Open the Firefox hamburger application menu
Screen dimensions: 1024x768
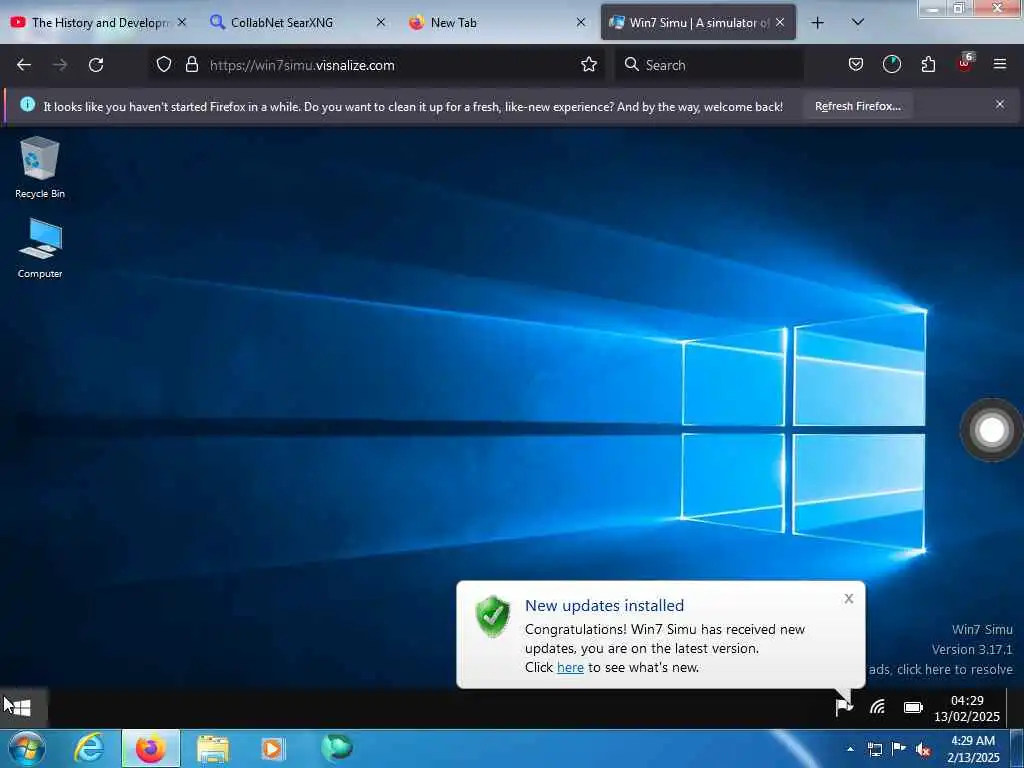(x=1000, y=65)
